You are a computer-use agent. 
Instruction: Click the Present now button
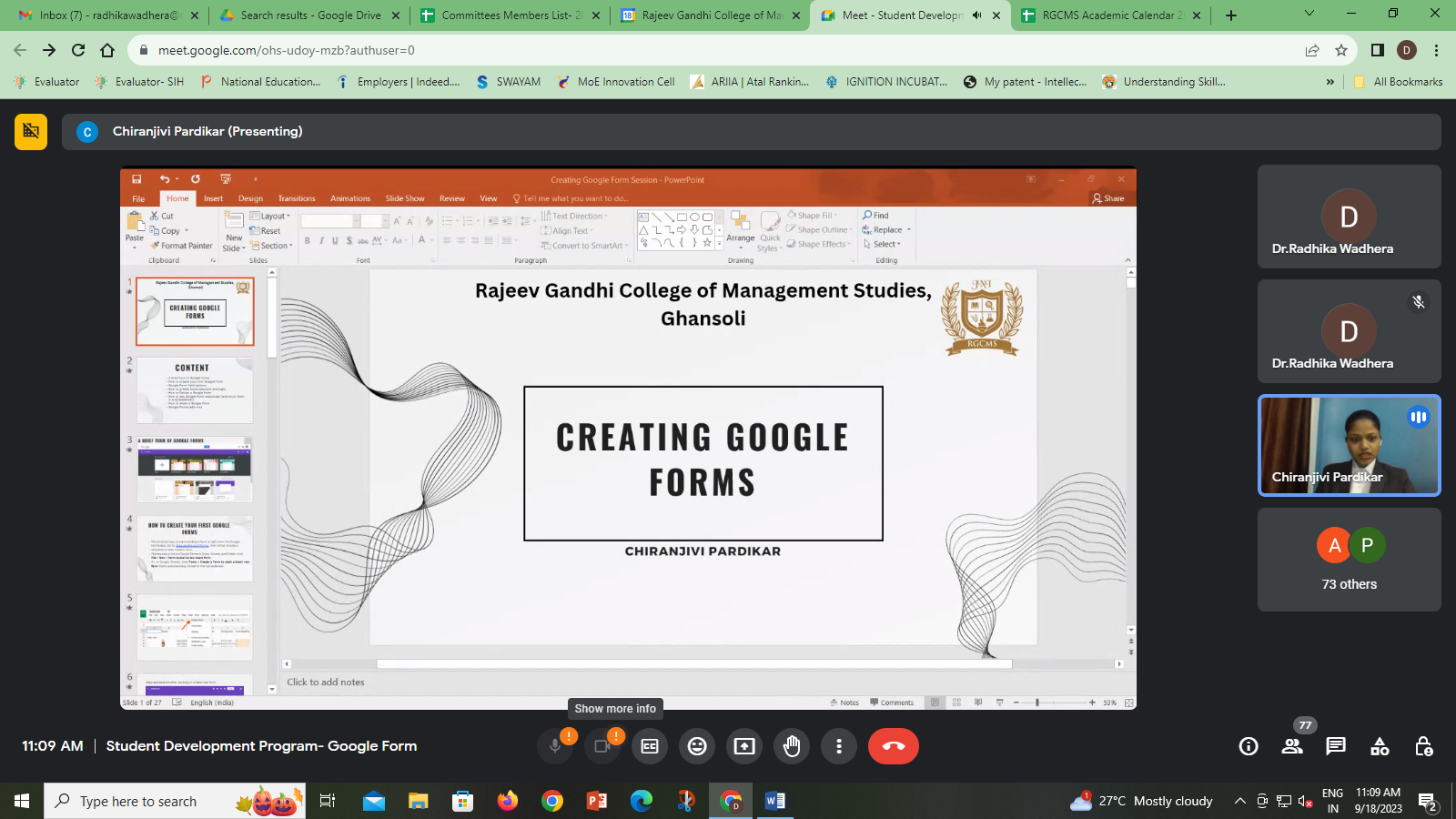click(744, 746)
